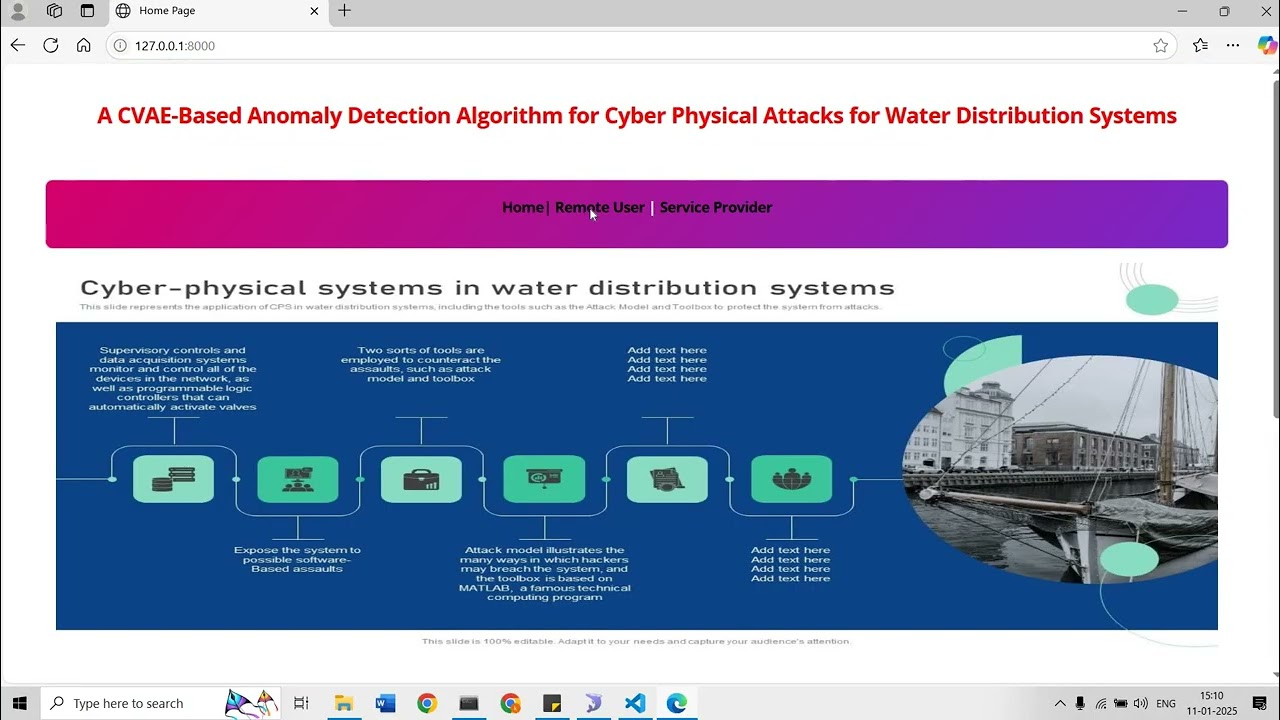Click 'This slide is 100% editable' caption
This screenshot has width=1280, height=720.
pyautogui.click(x=636, y=641)
